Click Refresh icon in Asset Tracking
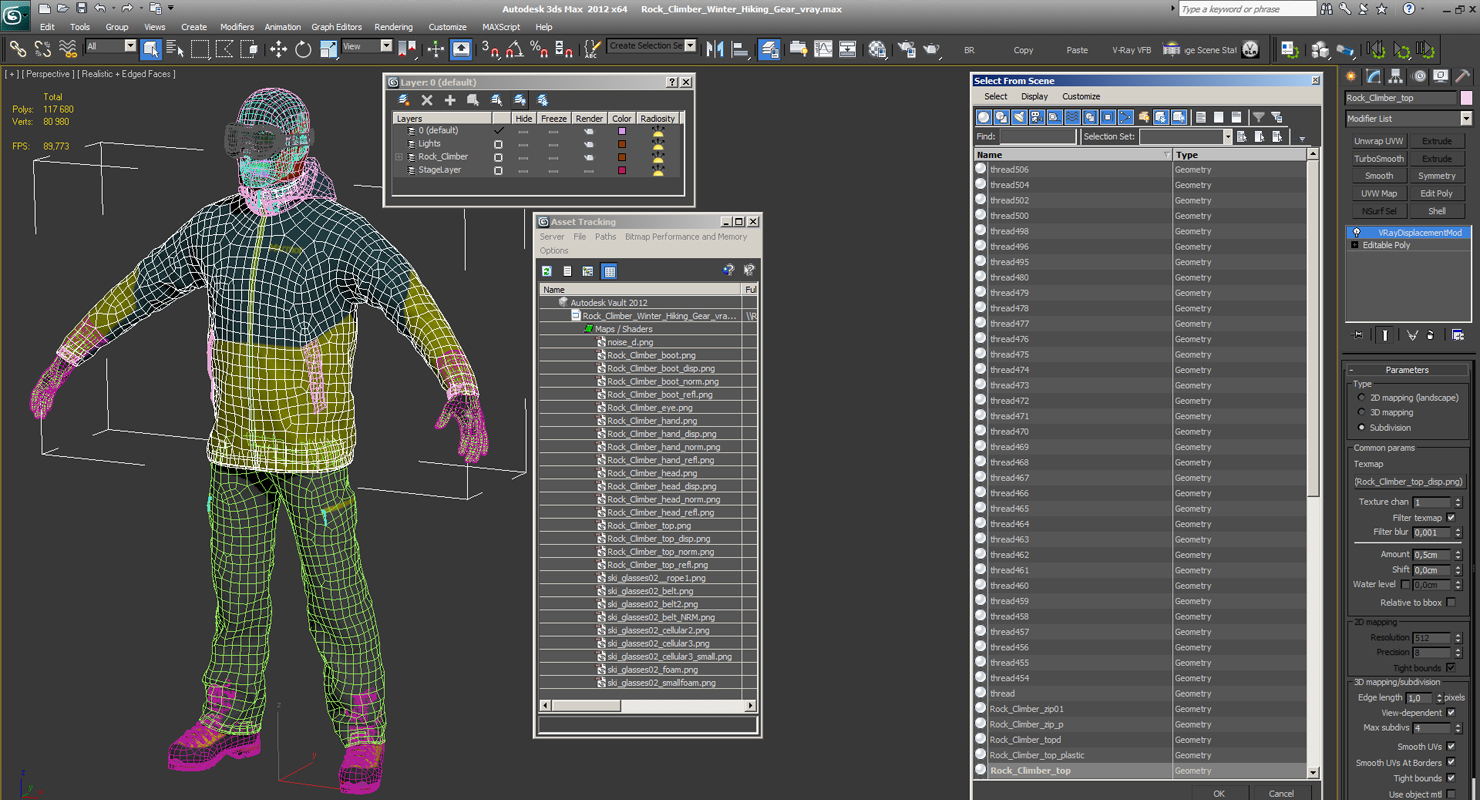Screen dimensions: 1480x800 point(547,271)
